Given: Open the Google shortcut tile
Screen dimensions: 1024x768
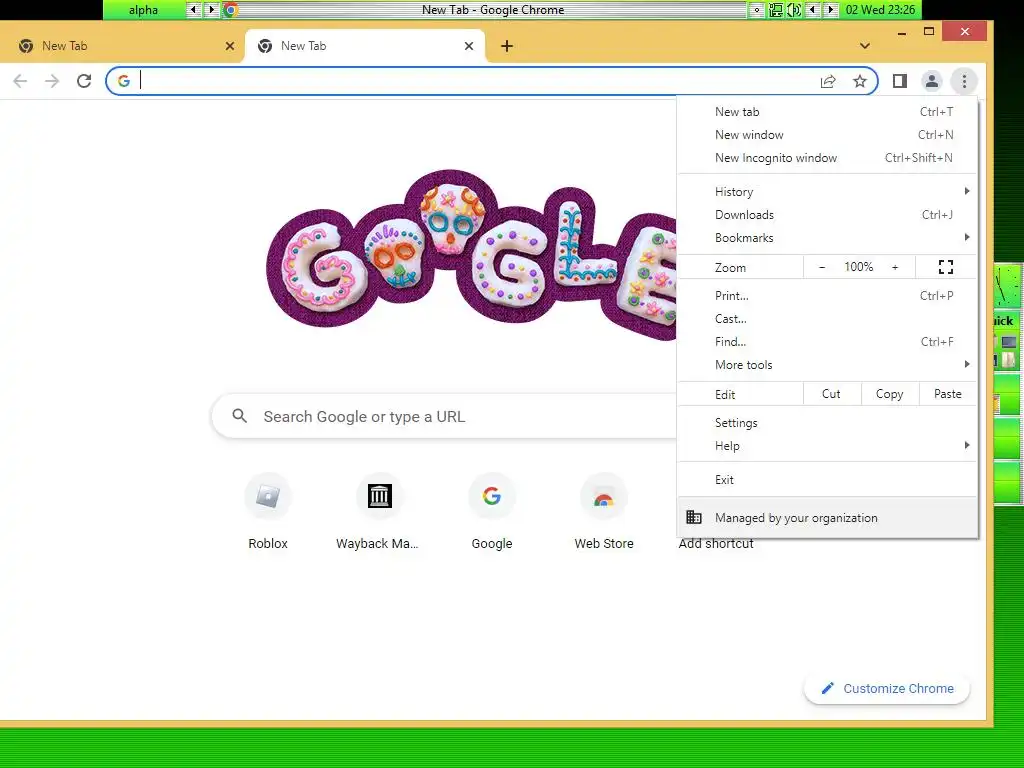Looking at the screenshot, I should point(492,513).
